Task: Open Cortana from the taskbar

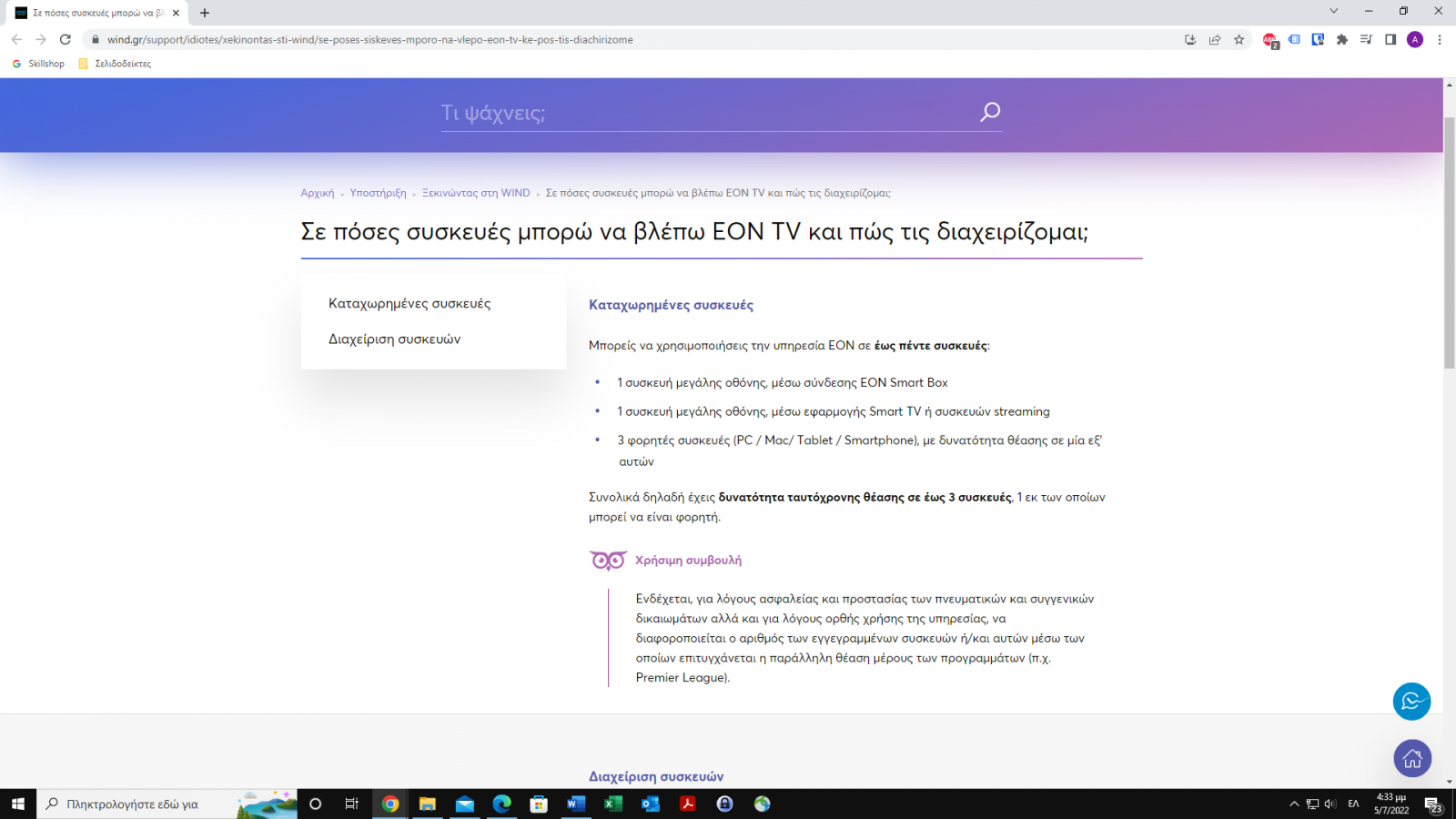Action: click(316, 804)
